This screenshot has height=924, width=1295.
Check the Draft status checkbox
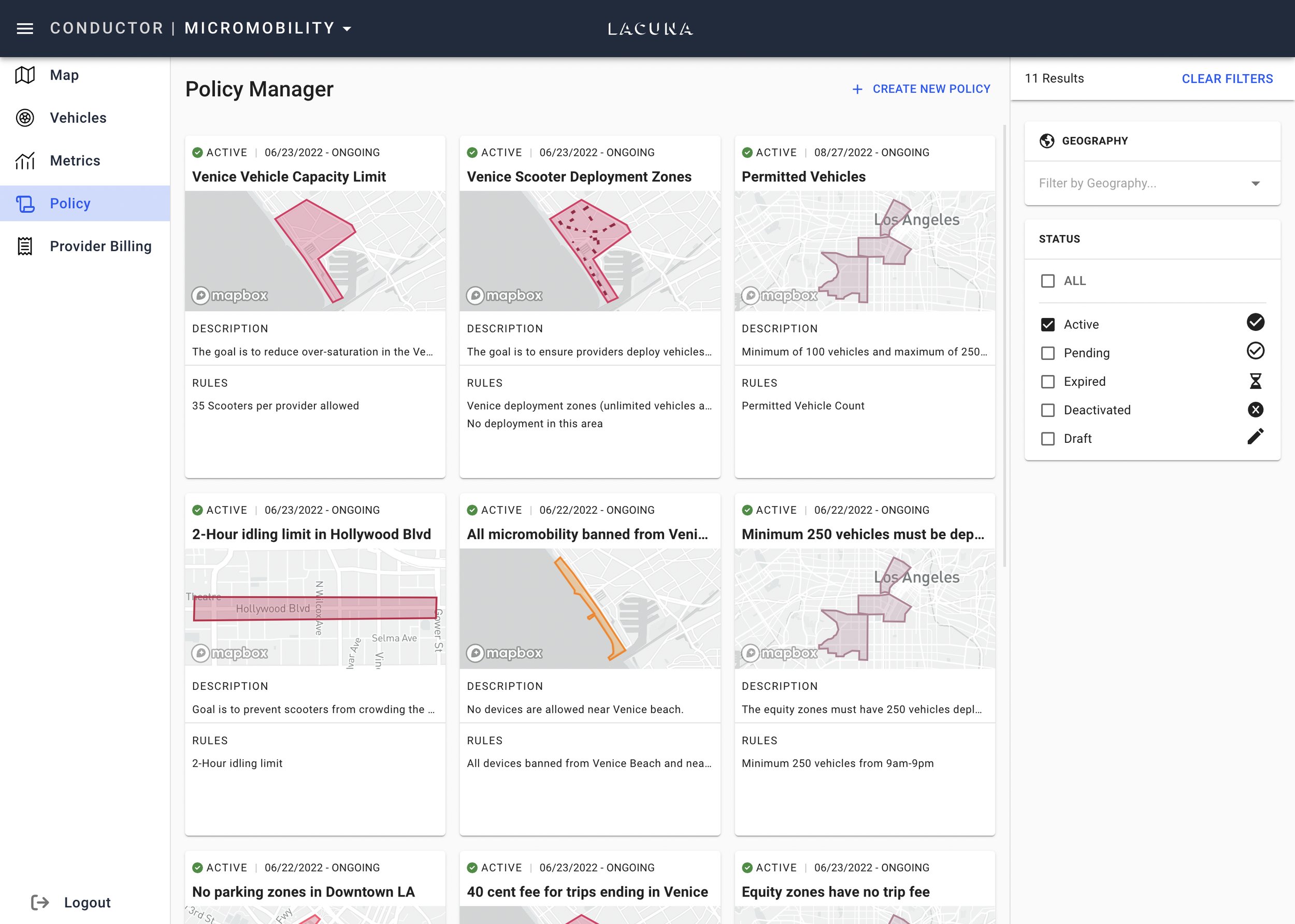click(x=1047, y=438)
